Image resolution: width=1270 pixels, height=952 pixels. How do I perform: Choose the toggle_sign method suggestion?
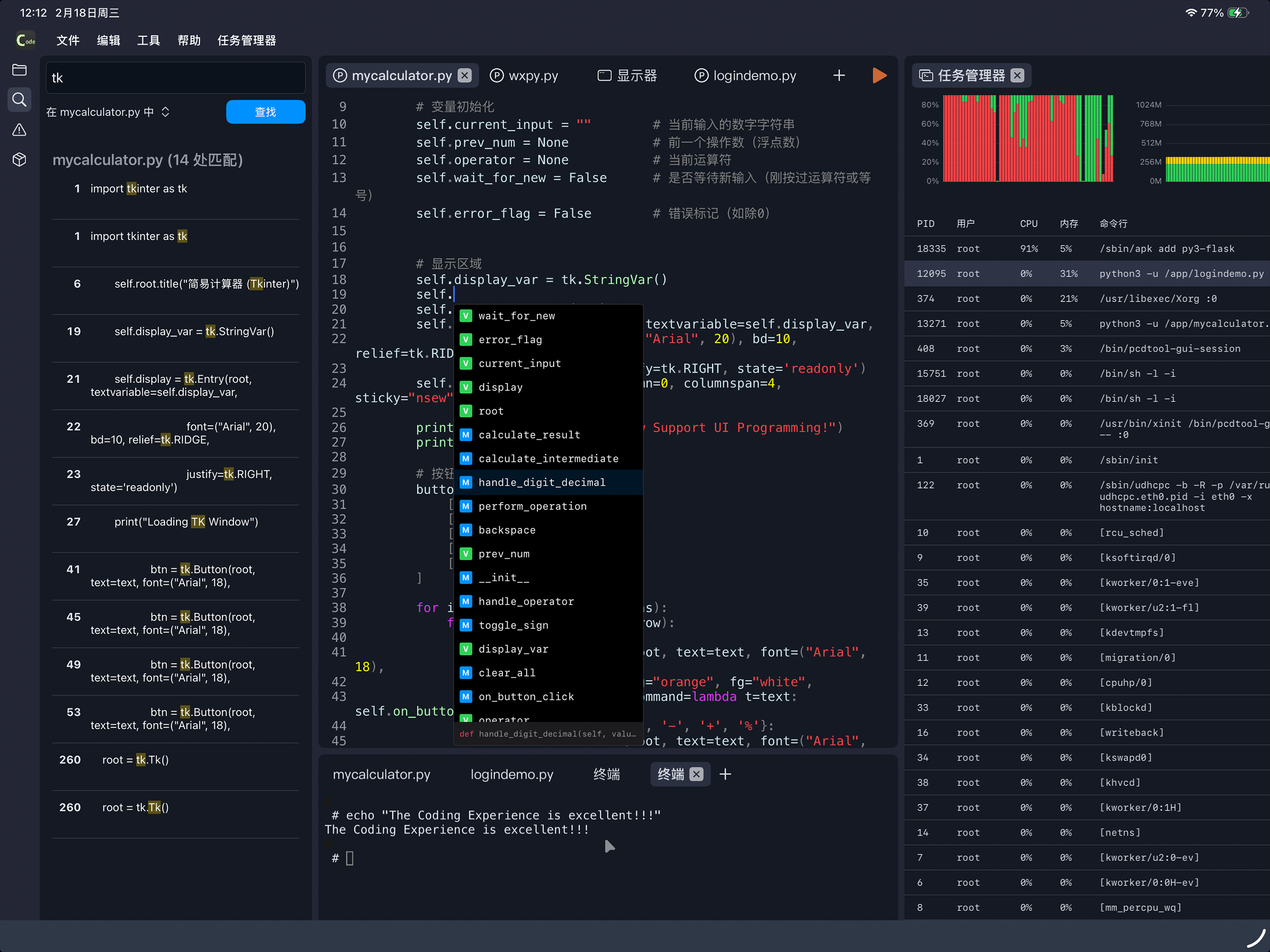(549, 625)
